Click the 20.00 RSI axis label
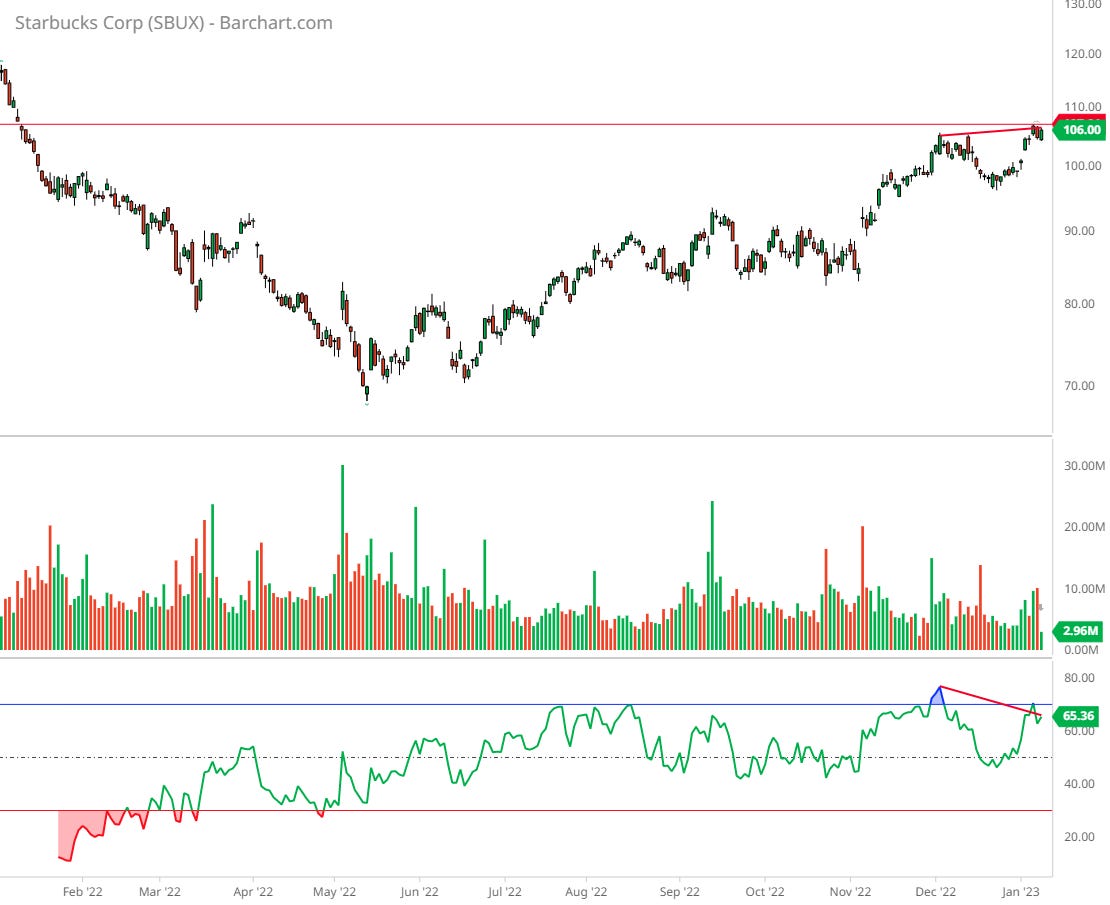Screen dimensions: 1110x905 (x=1079, y=837)
